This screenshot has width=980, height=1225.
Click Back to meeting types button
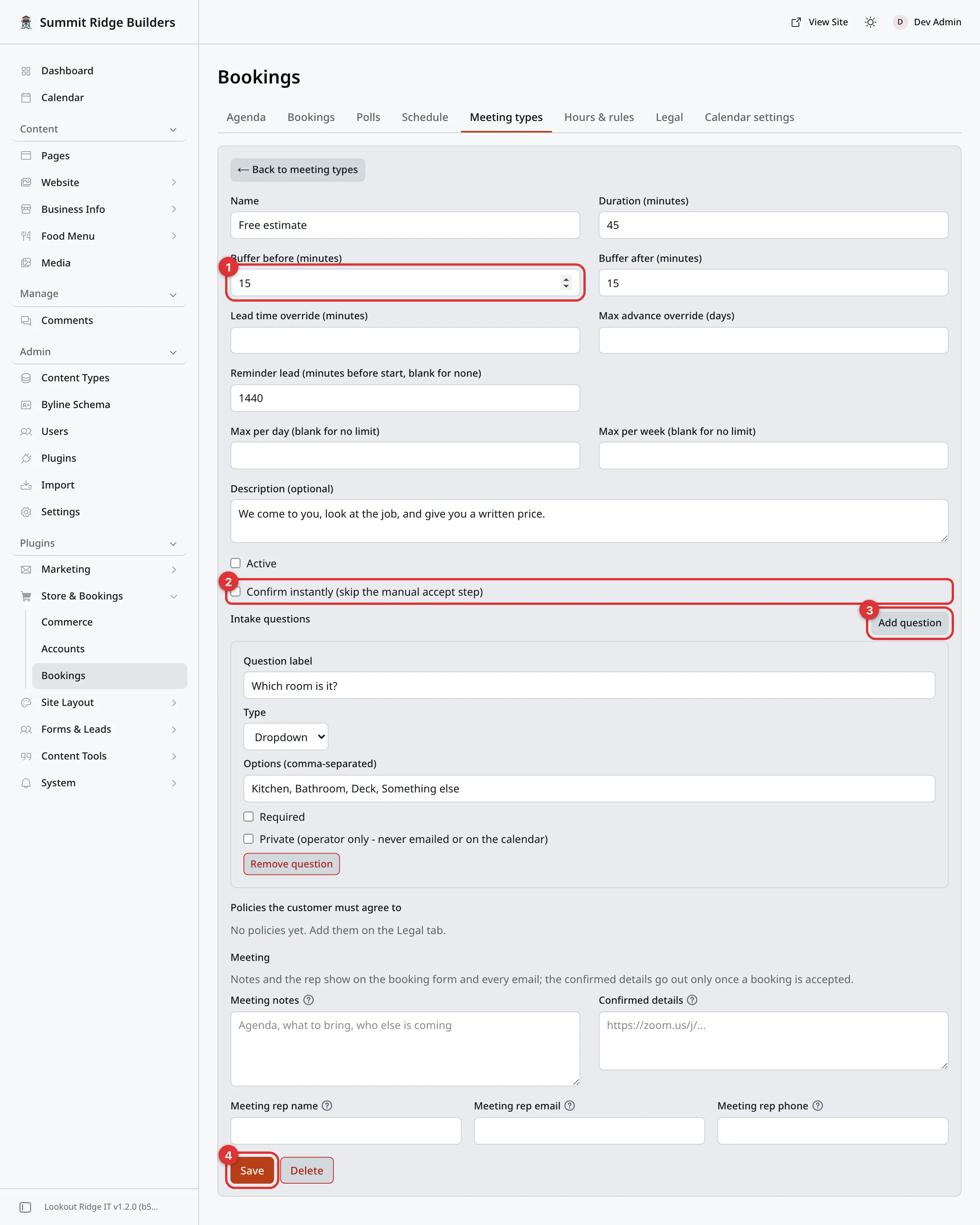298,170
